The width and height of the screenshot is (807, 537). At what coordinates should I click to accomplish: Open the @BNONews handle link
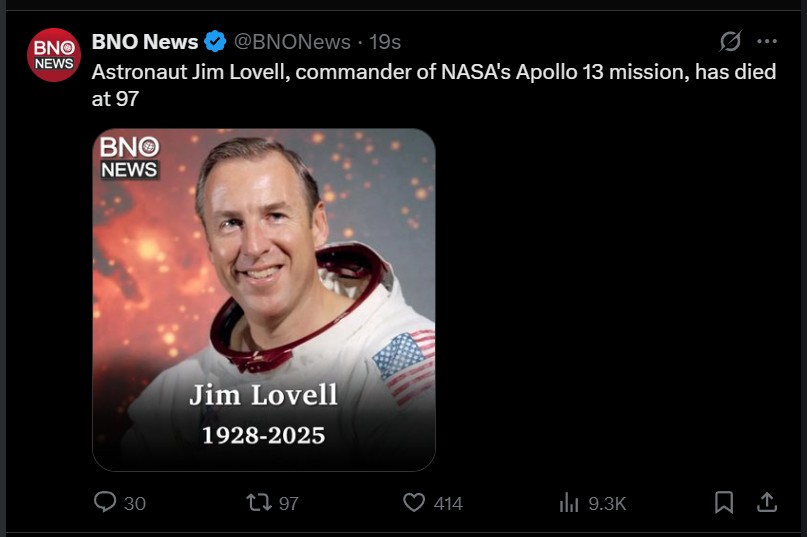[292, 42]
